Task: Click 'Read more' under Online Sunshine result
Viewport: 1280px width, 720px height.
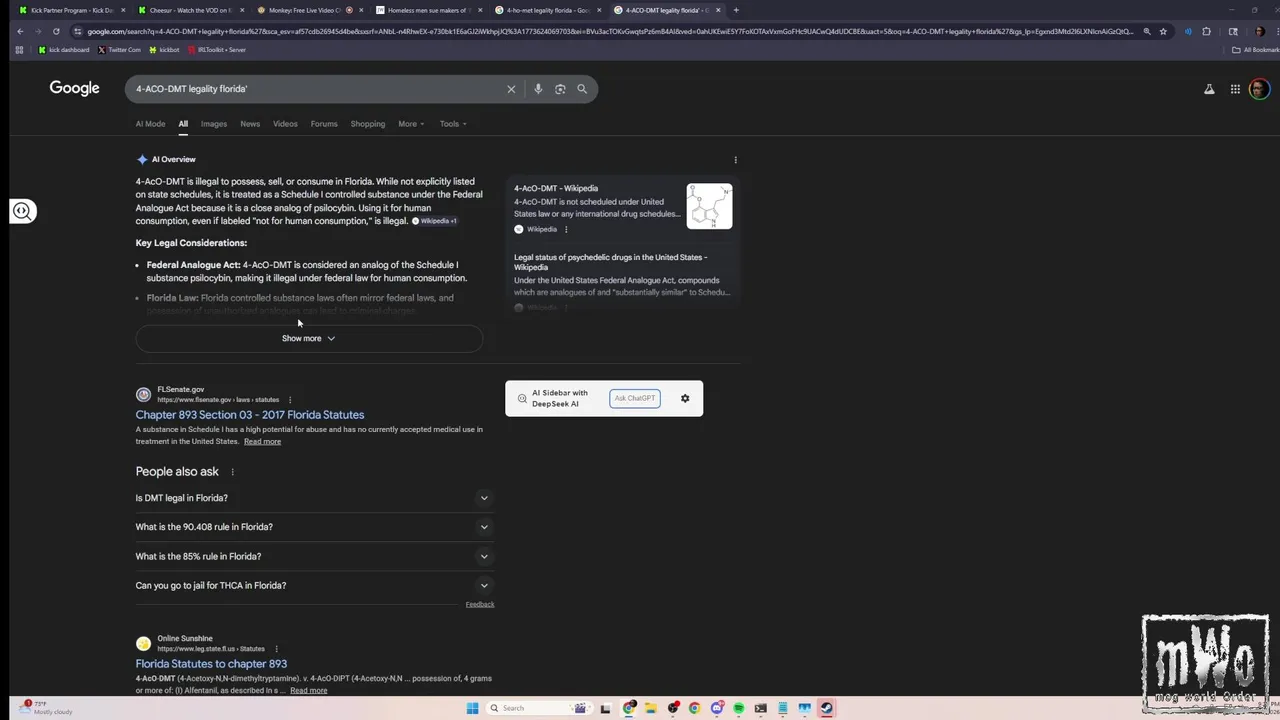Action: (x=308, y=691)
